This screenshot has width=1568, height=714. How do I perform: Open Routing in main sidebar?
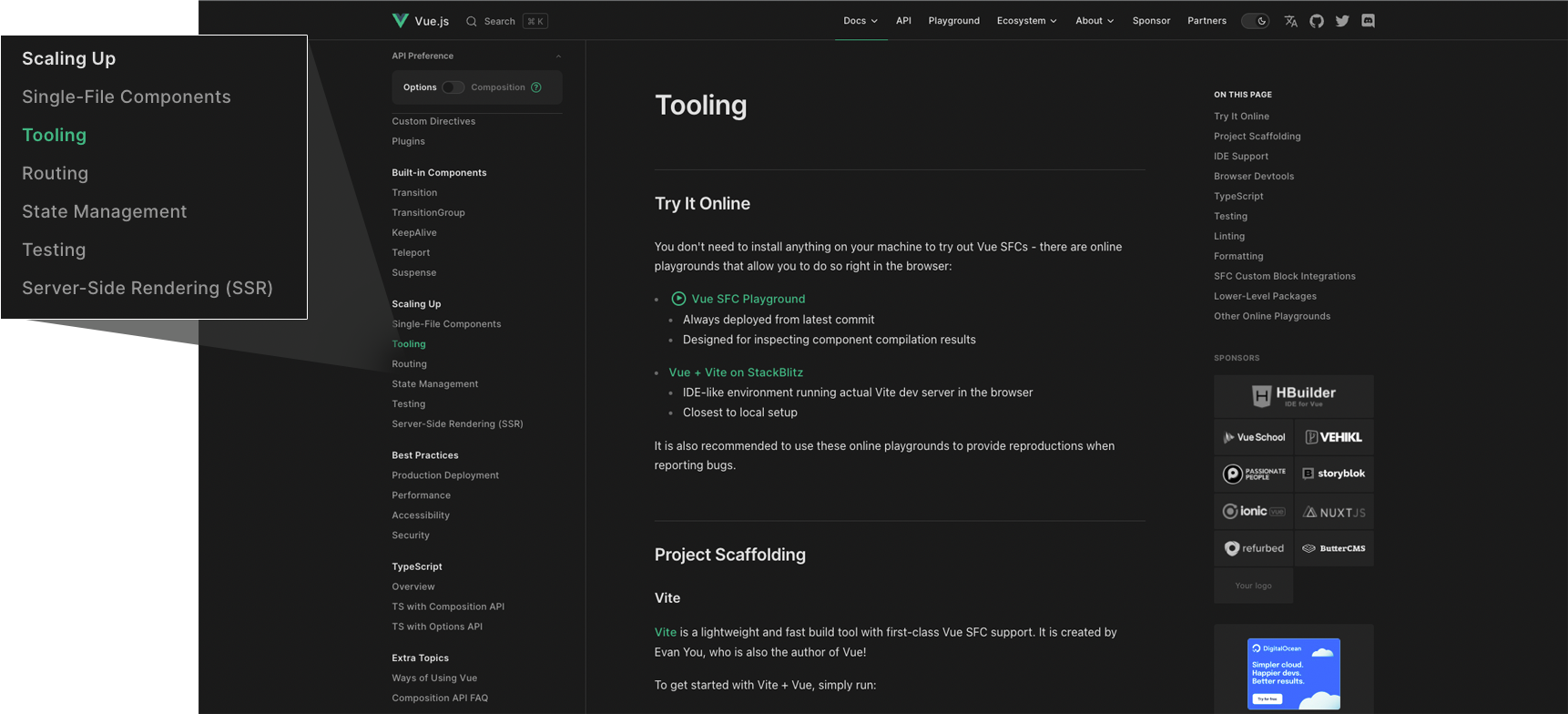(409, 364)
